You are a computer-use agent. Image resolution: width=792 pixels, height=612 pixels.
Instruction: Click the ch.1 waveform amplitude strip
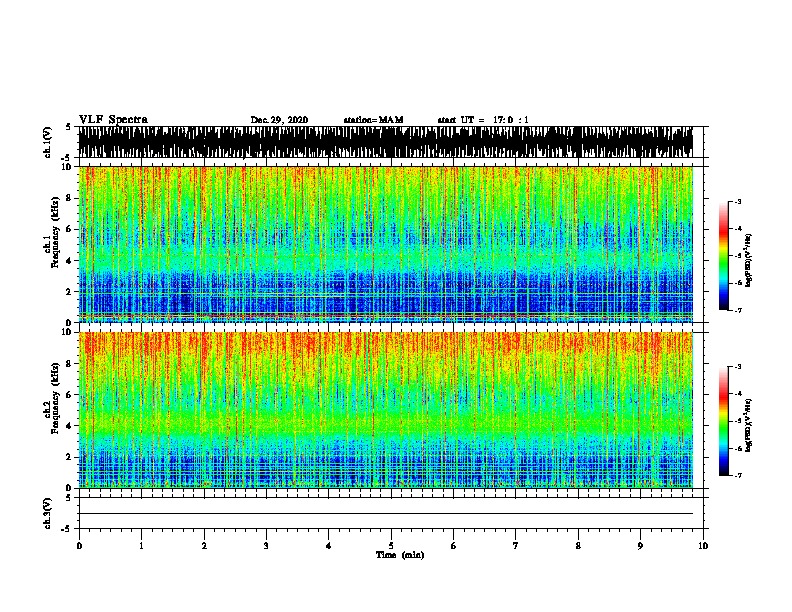[385, 142]
